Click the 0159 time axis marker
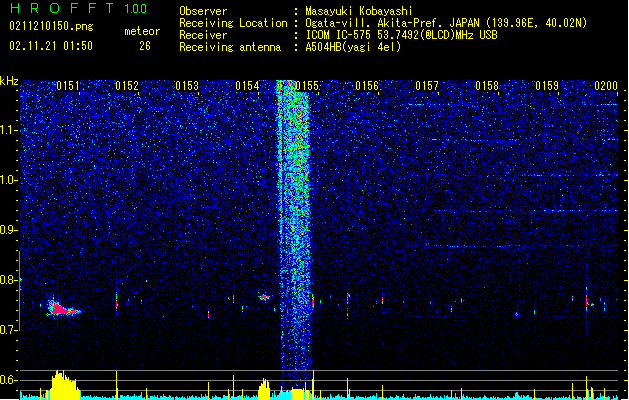The height and width of the screenshot is (400, 629). (547, 86)
